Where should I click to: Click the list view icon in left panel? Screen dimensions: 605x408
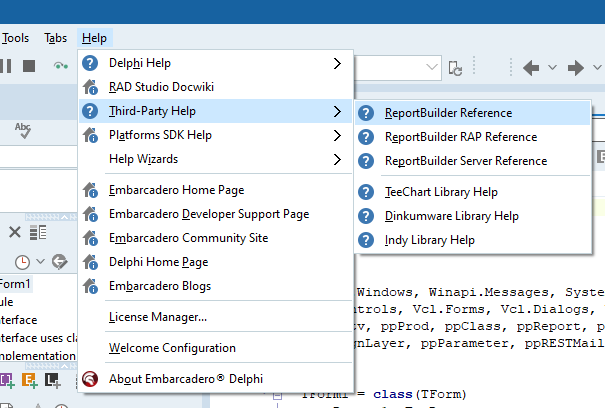pyautogui.click(x=38, y=232)
